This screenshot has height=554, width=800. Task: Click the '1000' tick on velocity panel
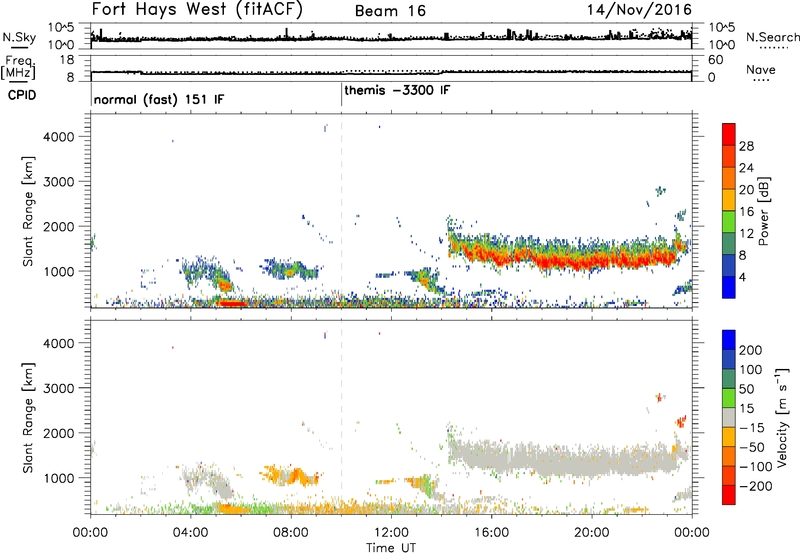tap(58, 478)
